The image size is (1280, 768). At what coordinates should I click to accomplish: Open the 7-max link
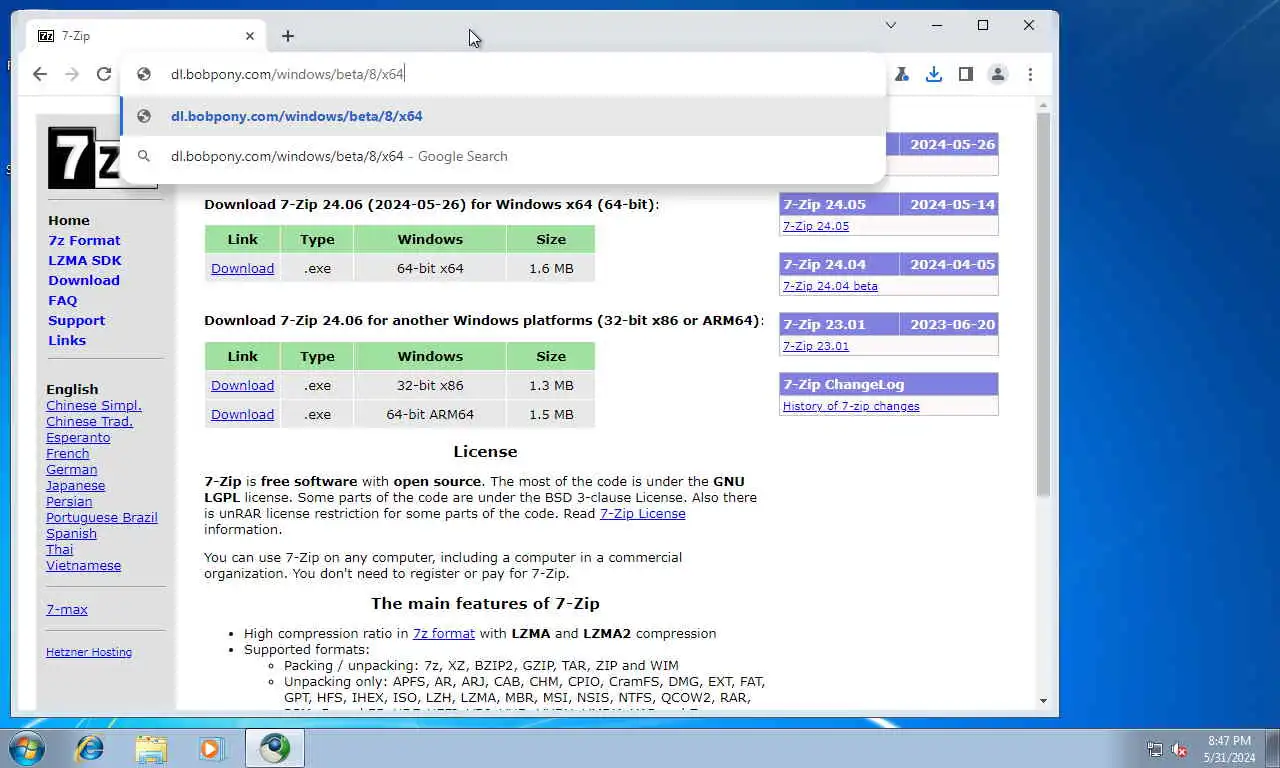click(x=67, y=609)
